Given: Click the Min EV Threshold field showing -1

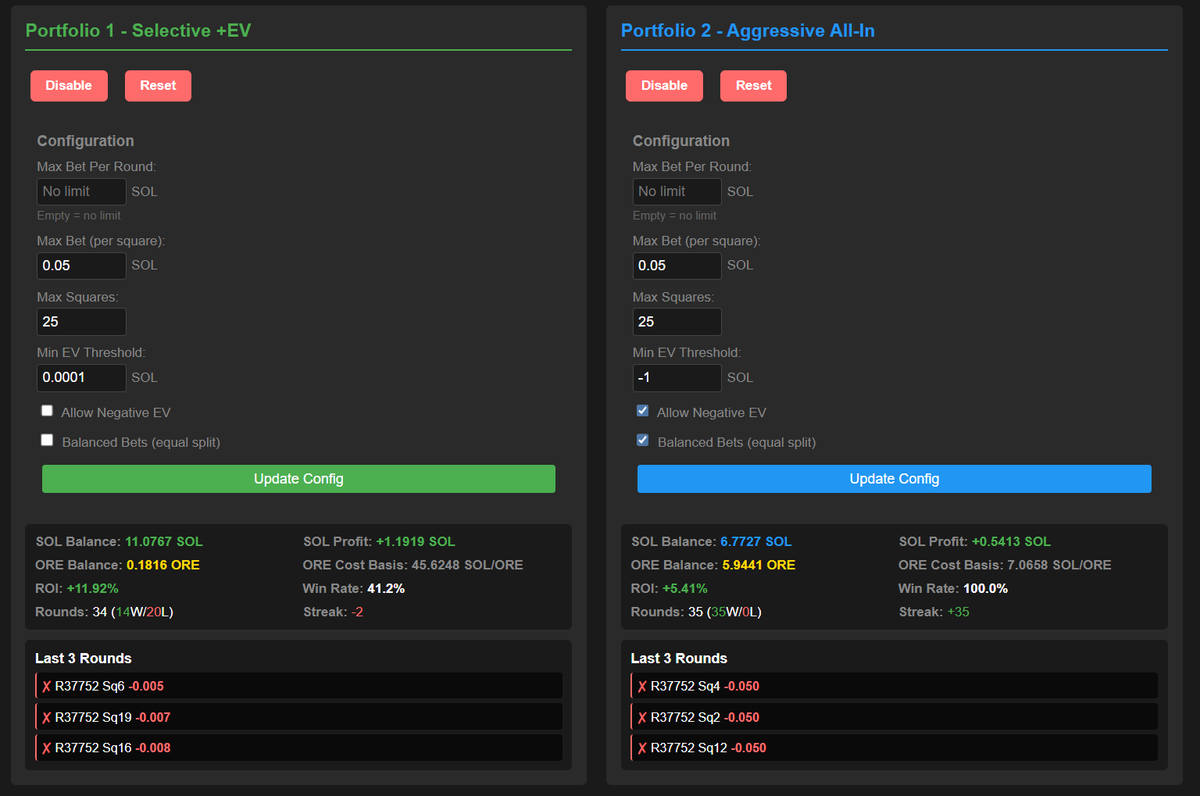Looking at the screenshot, I should point(677,377).
